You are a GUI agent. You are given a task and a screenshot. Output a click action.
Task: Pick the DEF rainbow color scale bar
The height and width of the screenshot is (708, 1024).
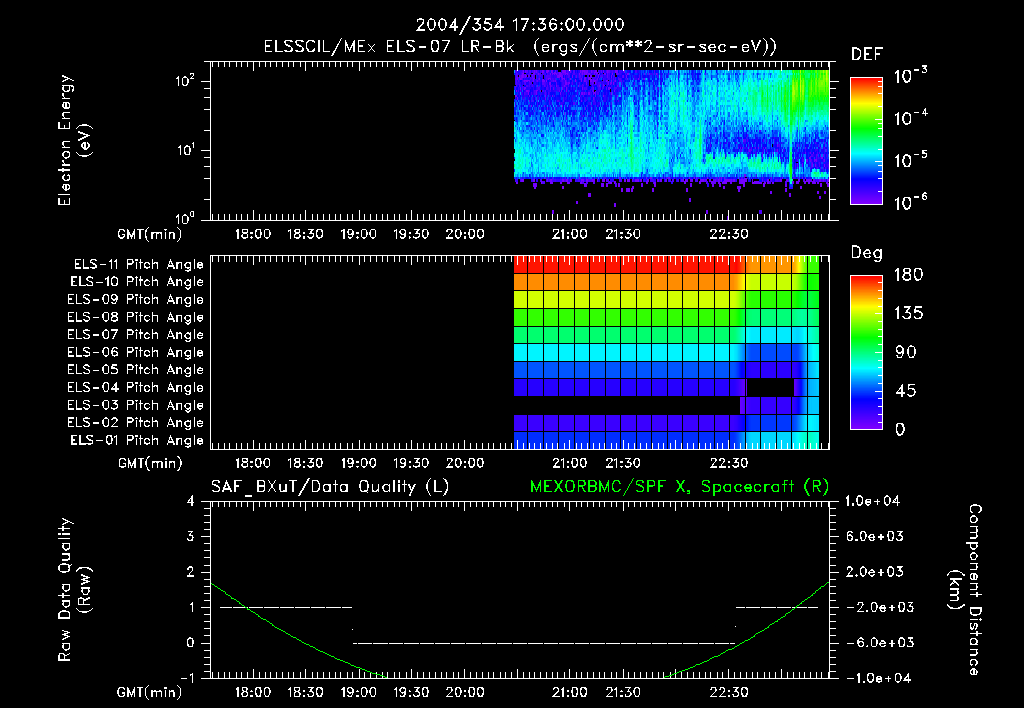pyautogui.click(x=866, y=141)
